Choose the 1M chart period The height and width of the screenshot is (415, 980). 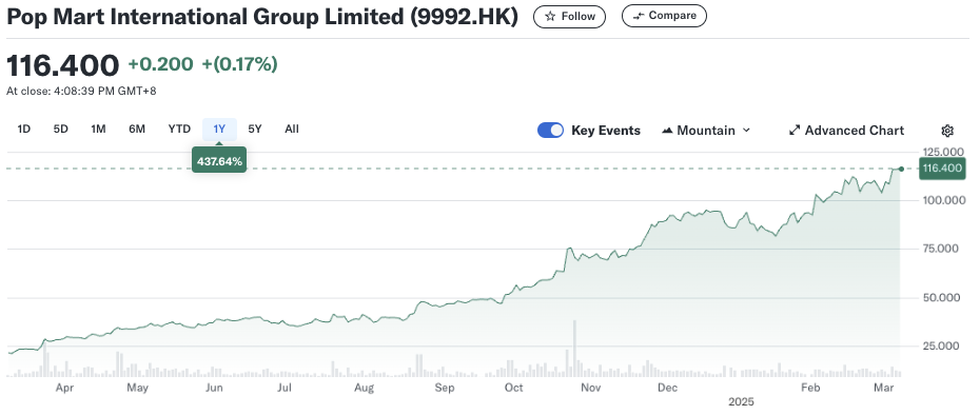pos(98,129)
